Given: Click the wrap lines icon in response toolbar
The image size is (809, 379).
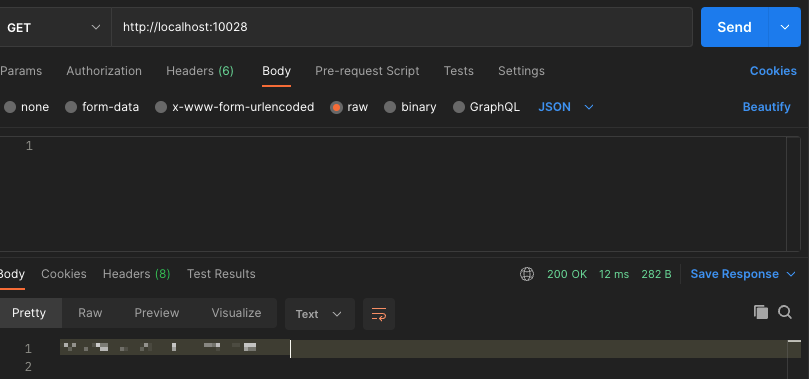Looking at the screenshot, I should coord(379,314).
